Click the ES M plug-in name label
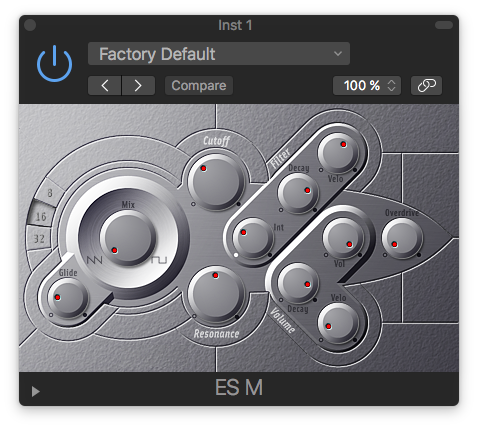This screenshot has width=478, height=429. (x=239, y=388)
